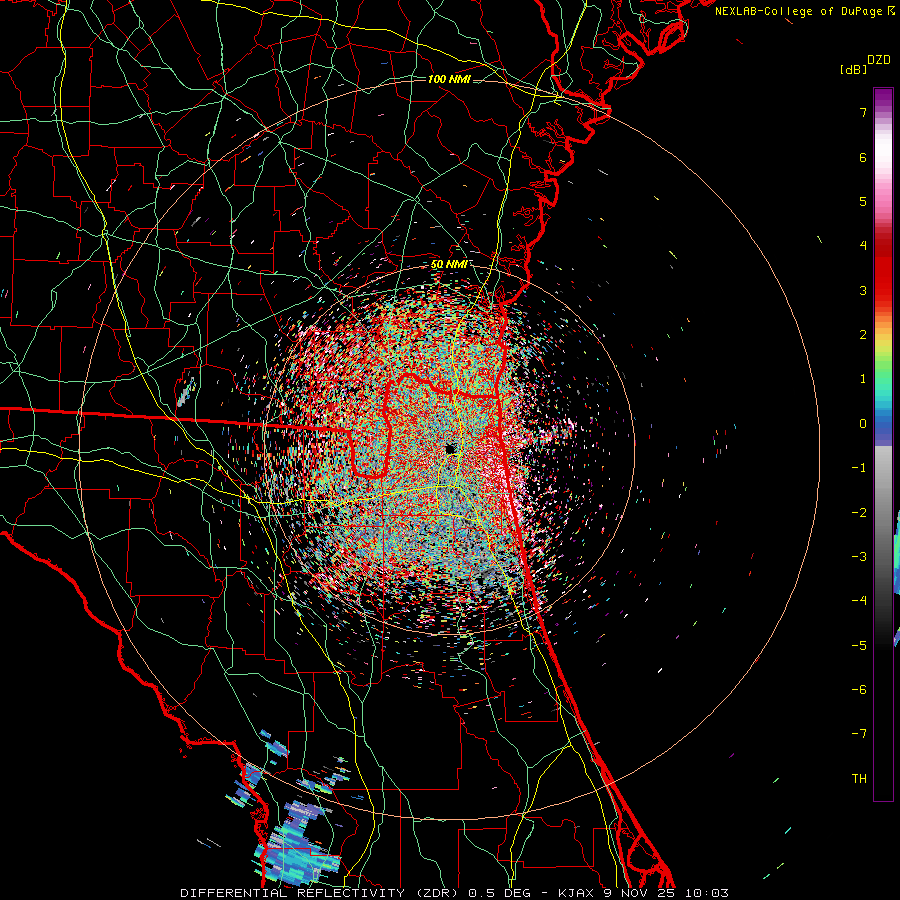Select the "-7" value on the color scale

coord(859,734)
